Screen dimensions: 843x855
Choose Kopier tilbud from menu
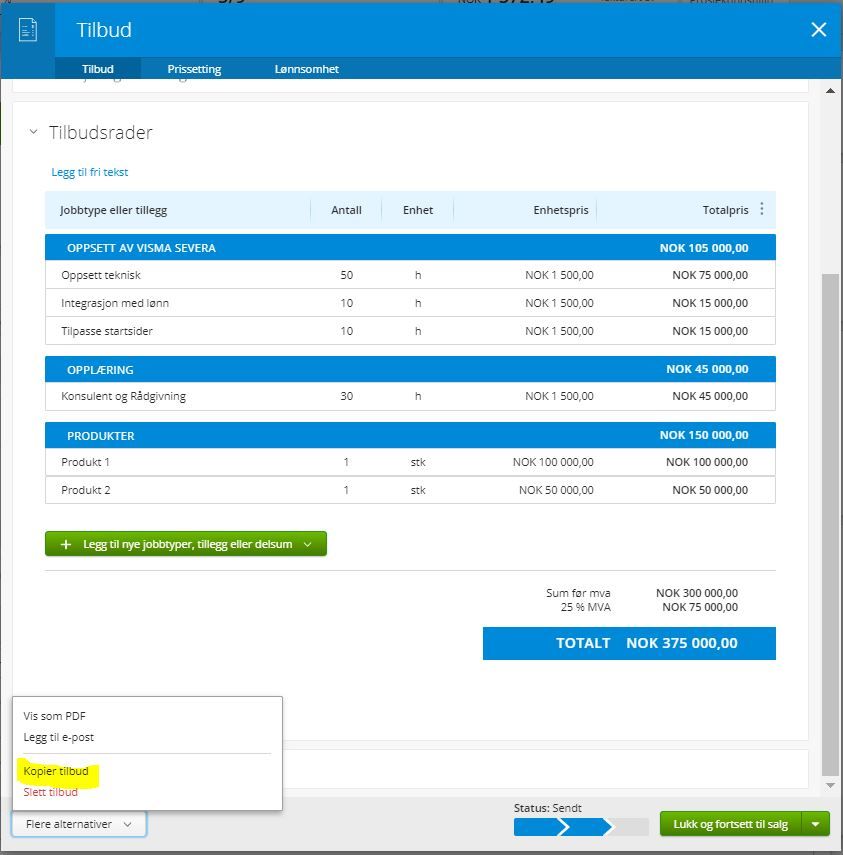pos(56,771)
